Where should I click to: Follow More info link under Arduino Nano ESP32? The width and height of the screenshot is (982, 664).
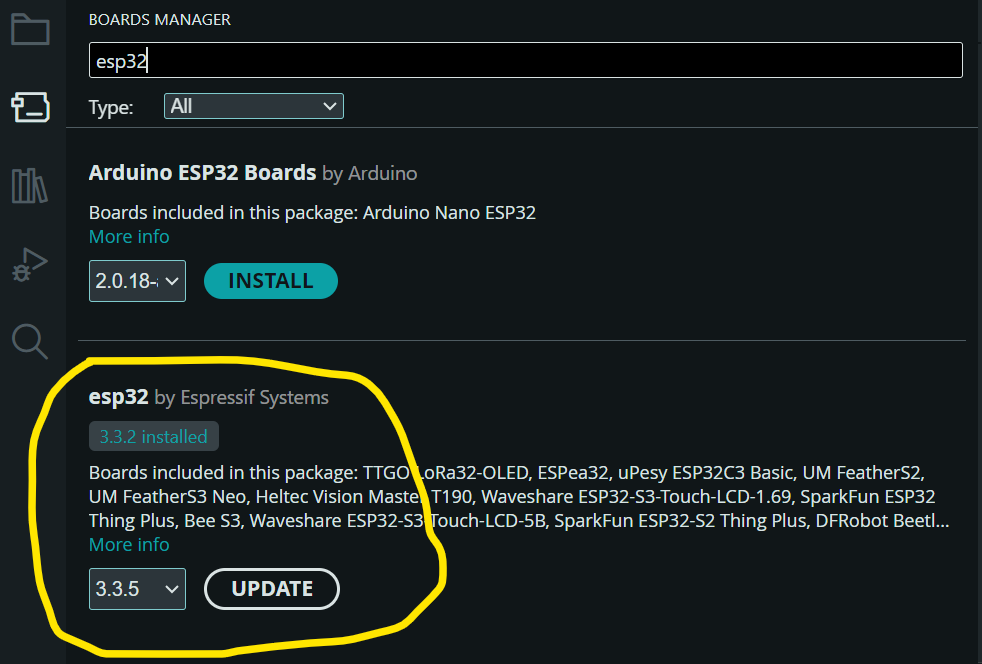[129, 237]
